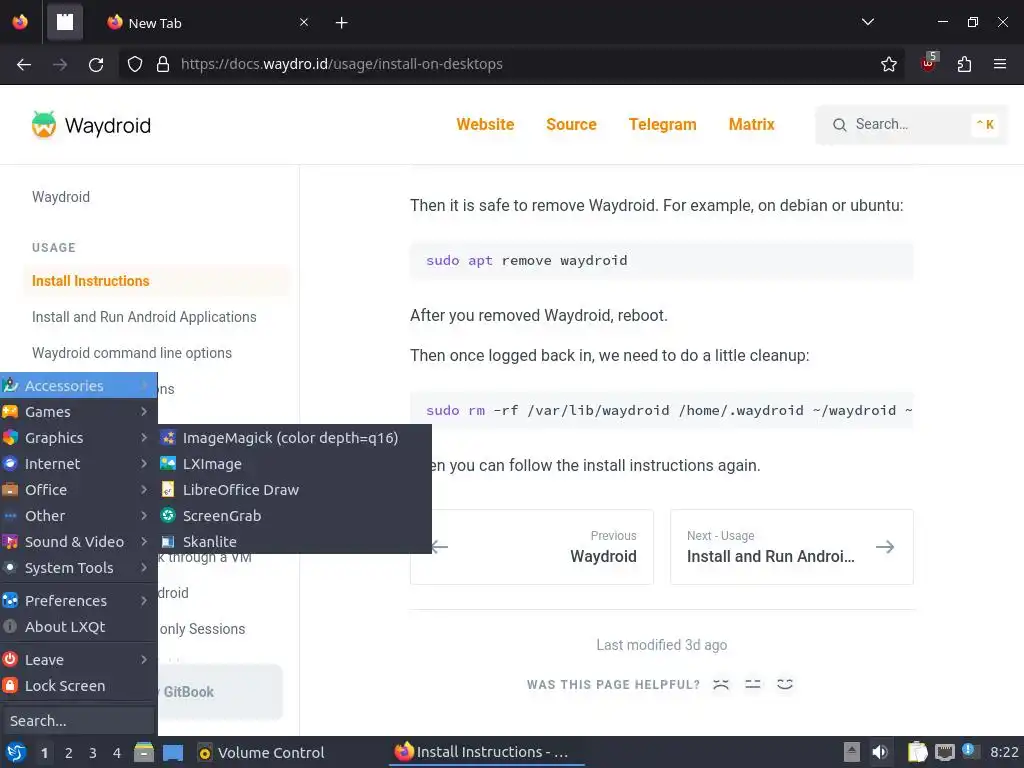Bookmark this page with the star icon
Screen dimensions: 1024x768
(x=888, y=64)
